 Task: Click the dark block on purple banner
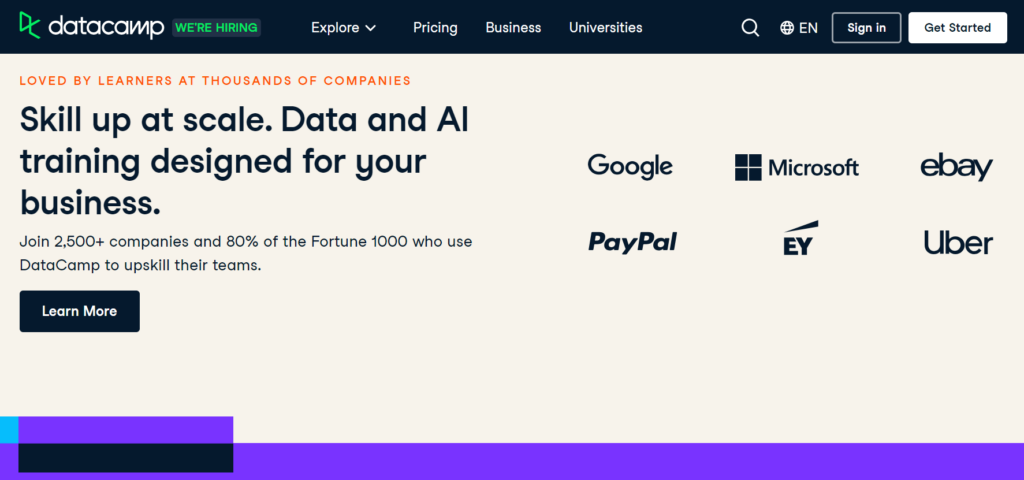pos(125,457)
